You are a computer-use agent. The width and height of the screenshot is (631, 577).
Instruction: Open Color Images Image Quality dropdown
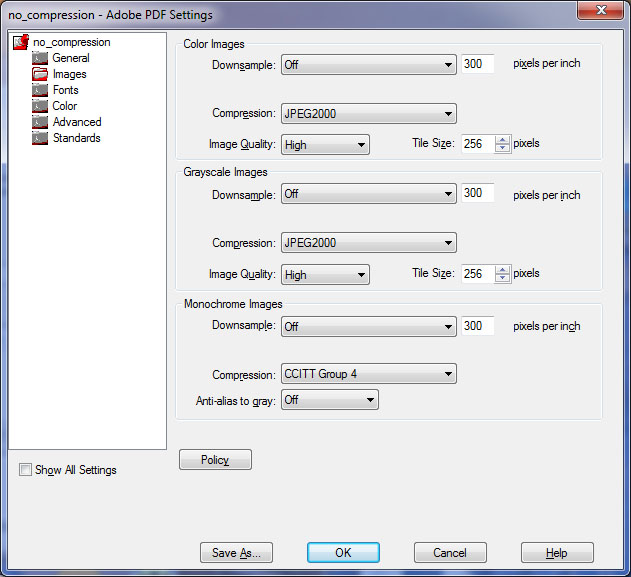pyautogui.click(x=325, y=144)
